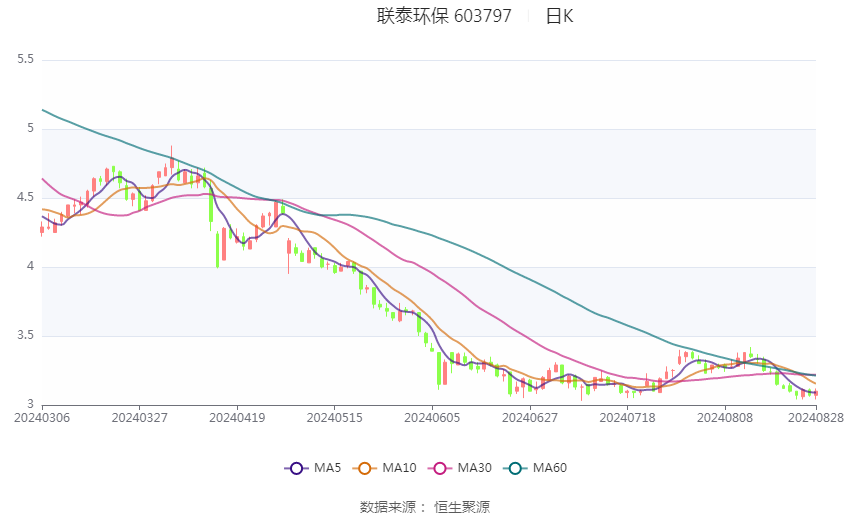Click the 20240718 date axis label
Screen dimensions: 850x517
point(627,418)
